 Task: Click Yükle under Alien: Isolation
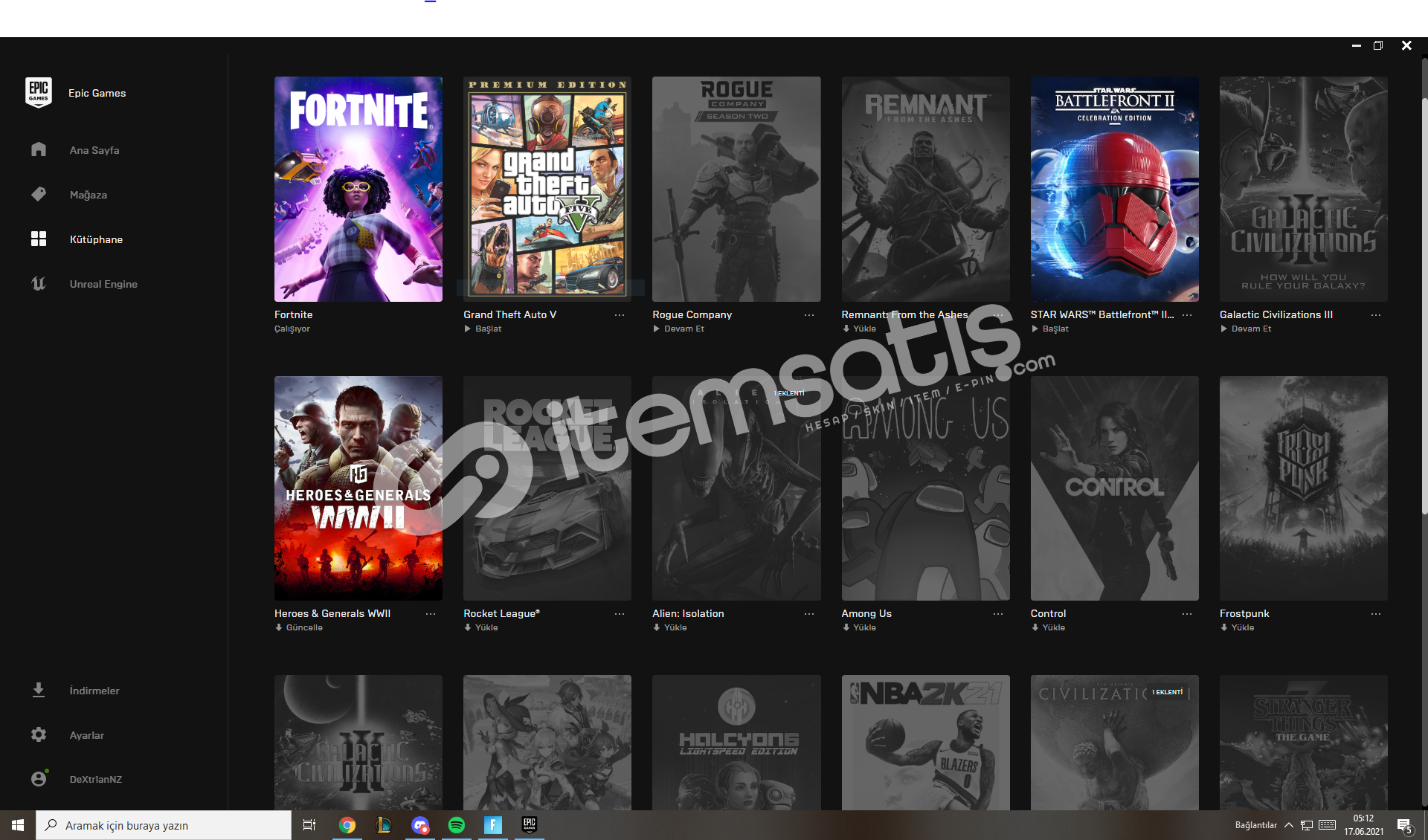click(x=670, y=627)
